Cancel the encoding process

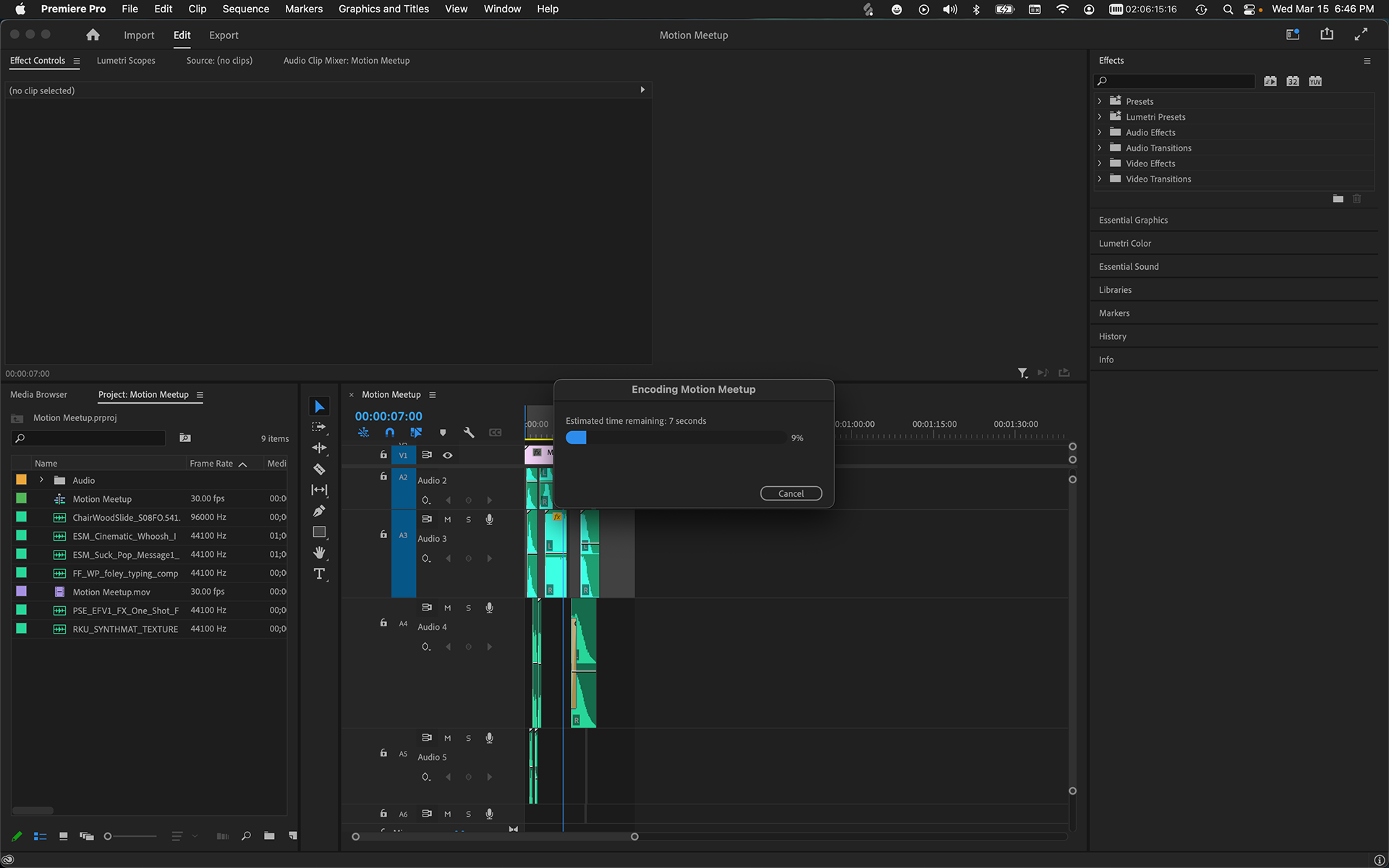pyautogui.click(x=791, y=493)
